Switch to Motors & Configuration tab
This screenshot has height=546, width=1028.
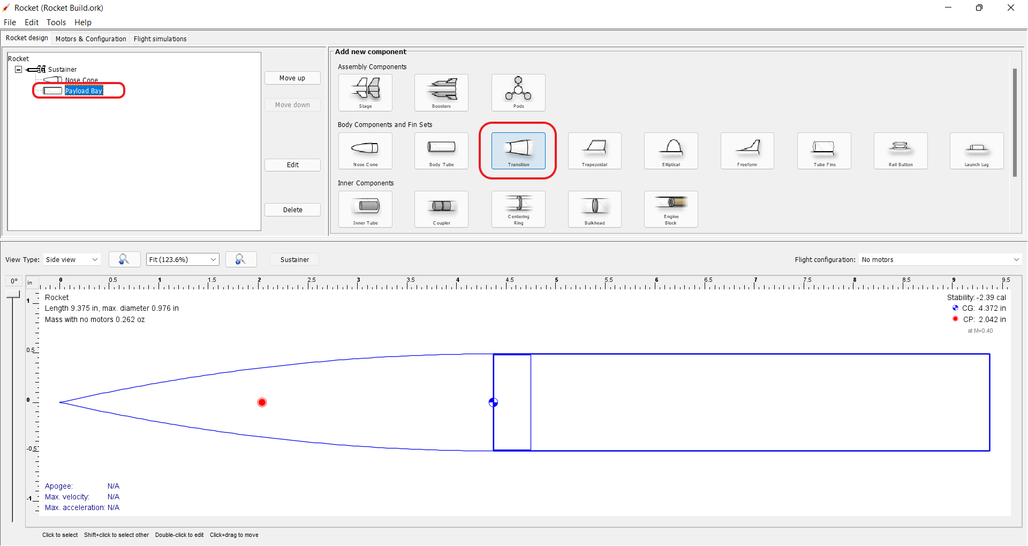tap(91, 39)
